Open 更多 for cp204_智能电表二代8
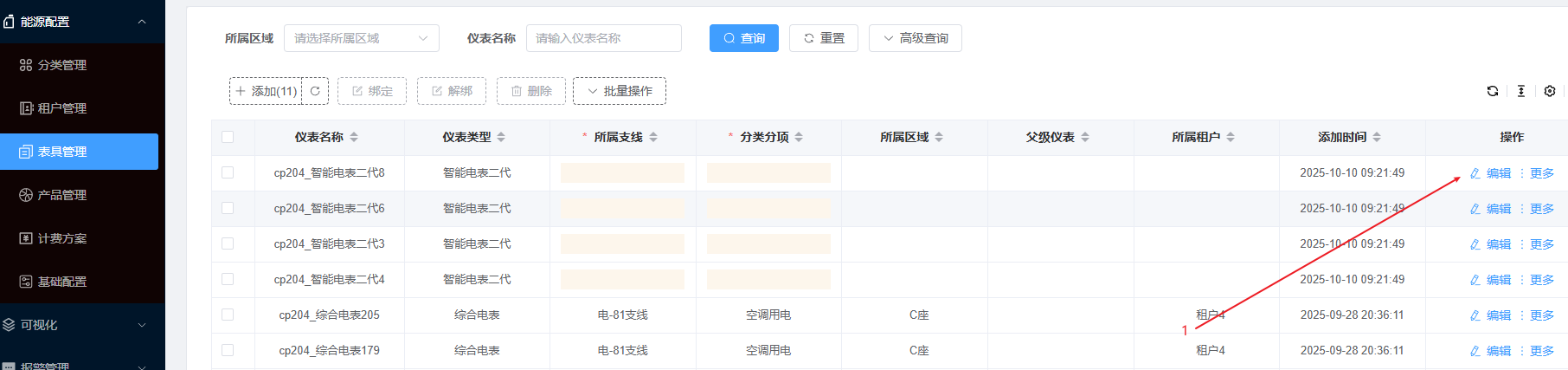The height and width of the screenshot is (370, 1568). coord(1537,173)
